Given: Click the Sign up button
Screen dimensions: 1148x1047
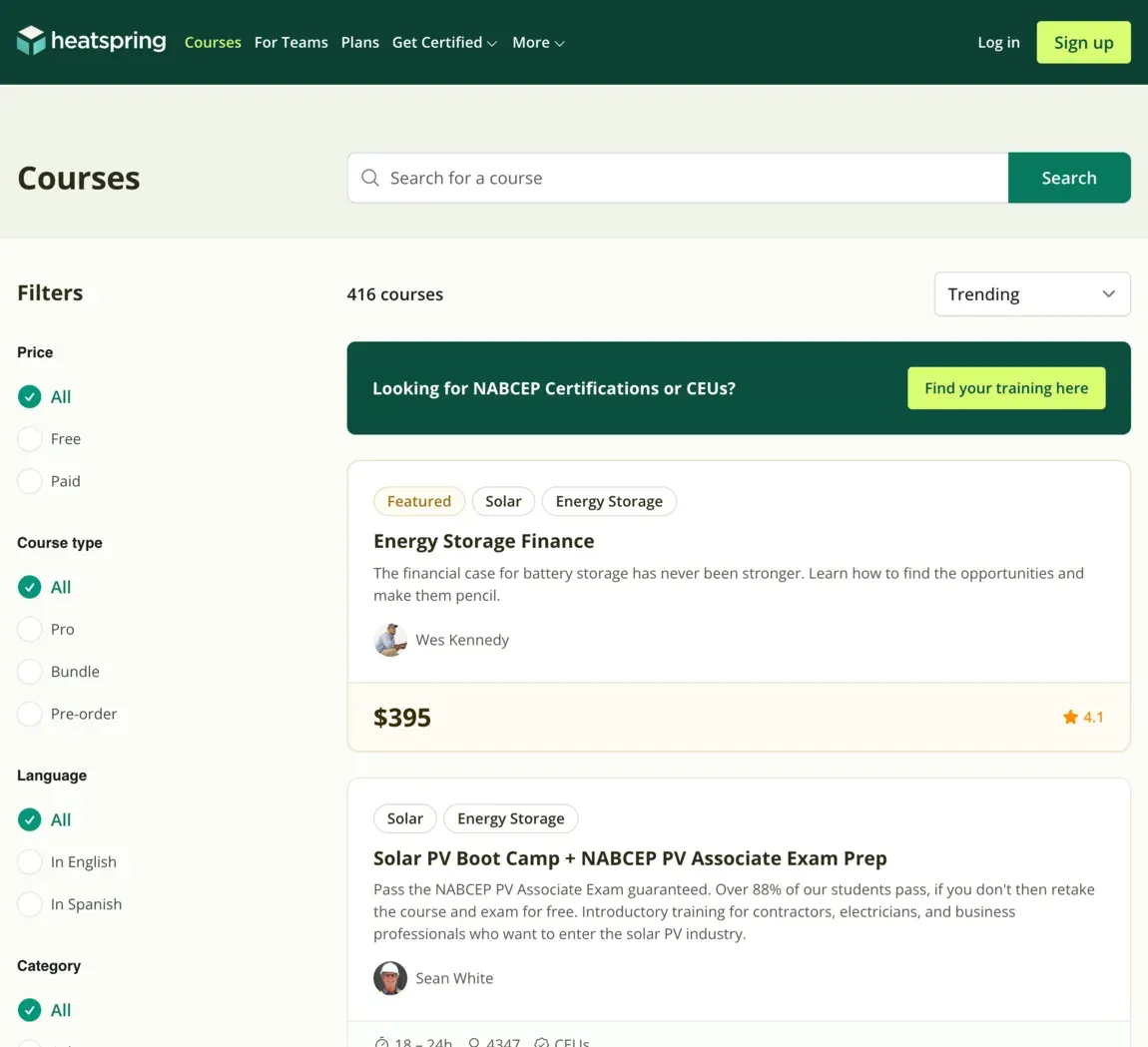Looking at the screenshot, I should coord(1083,43).
